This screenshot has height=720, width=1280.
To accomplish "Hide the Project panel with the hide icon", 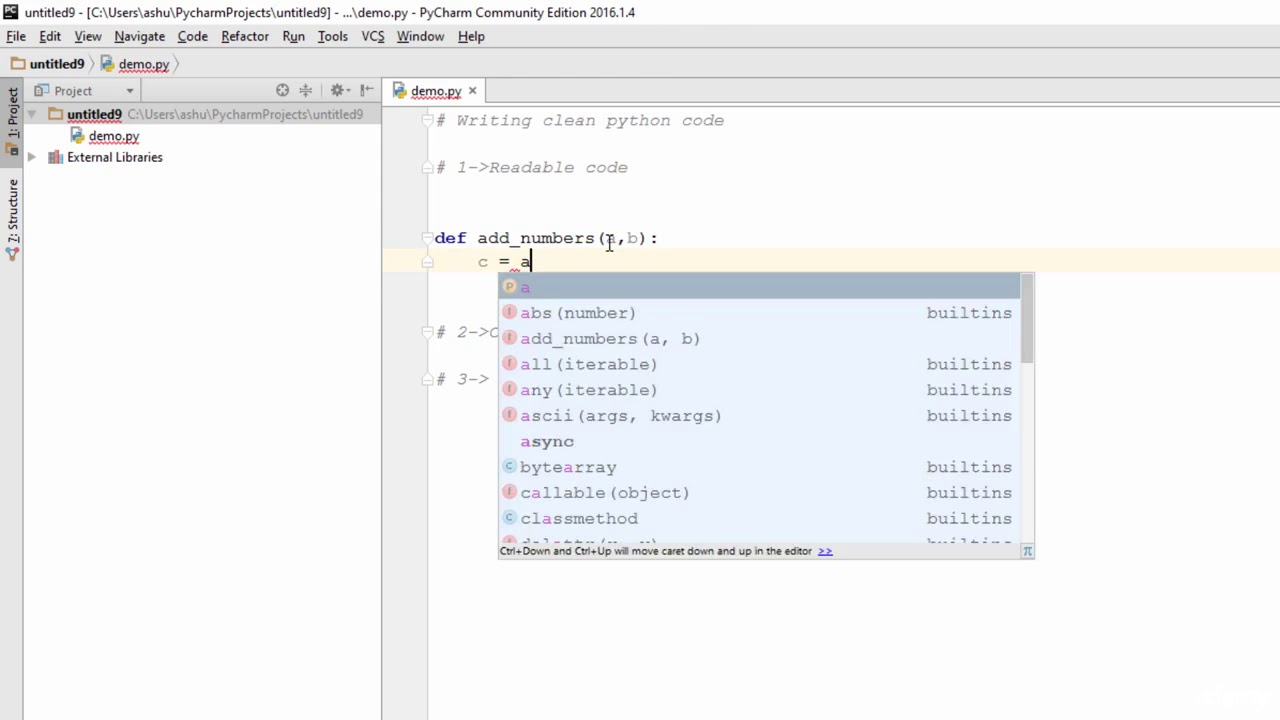I will click(367, 90).
